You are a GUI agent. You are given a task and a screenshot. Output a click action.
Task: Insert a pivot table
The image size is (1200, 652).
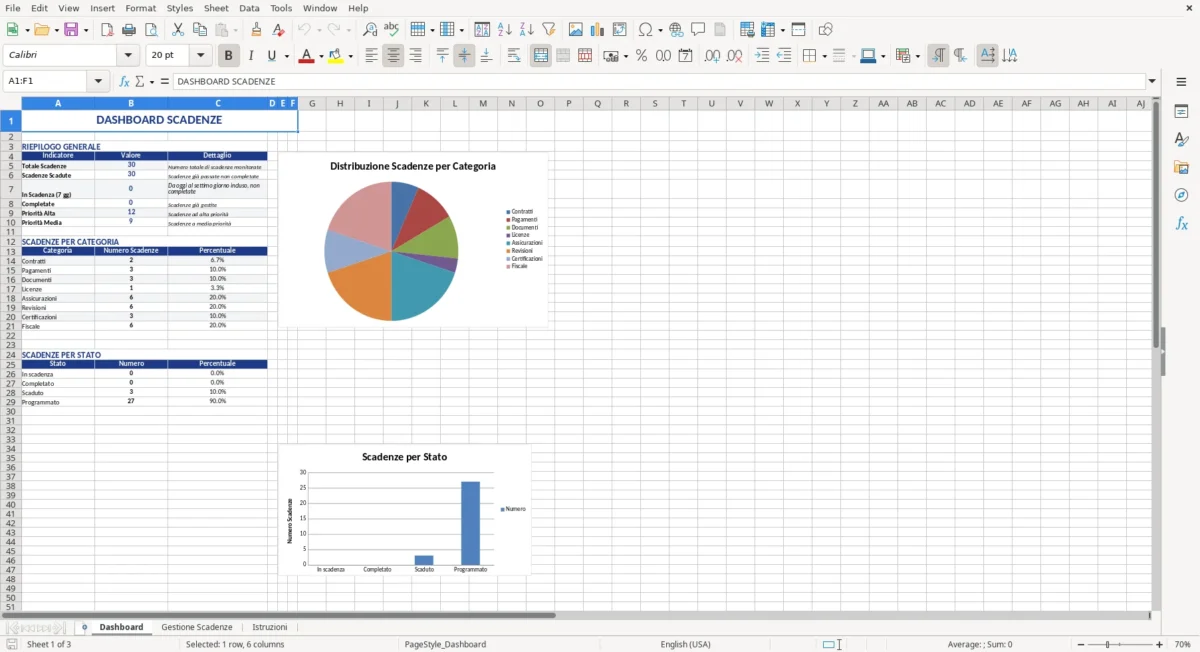click(x=620, y=30)
